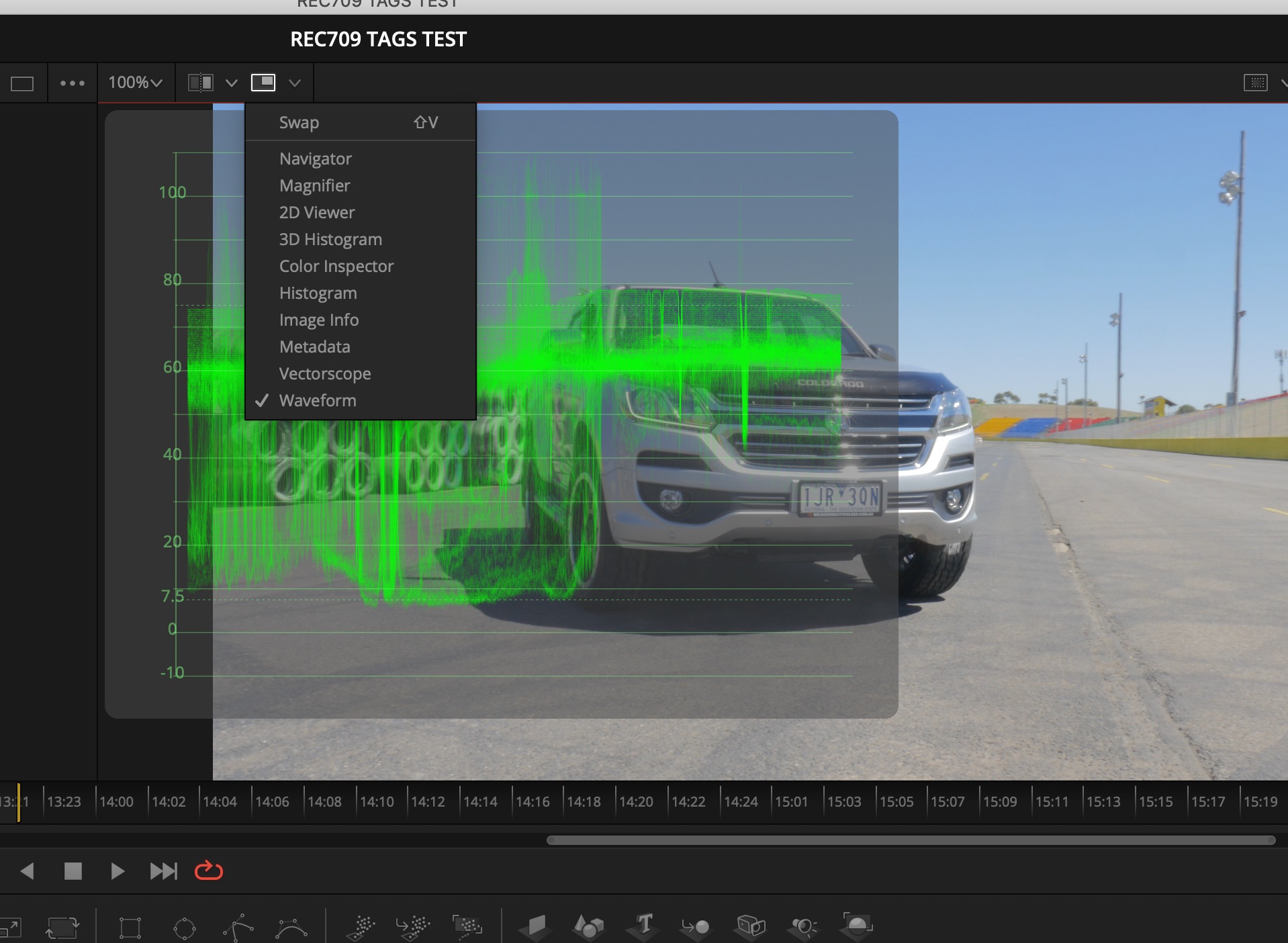Open the viewer three-dots options menu
Image resolution: width=1288 pixels, height=943 pixels.
pos(73,83)
